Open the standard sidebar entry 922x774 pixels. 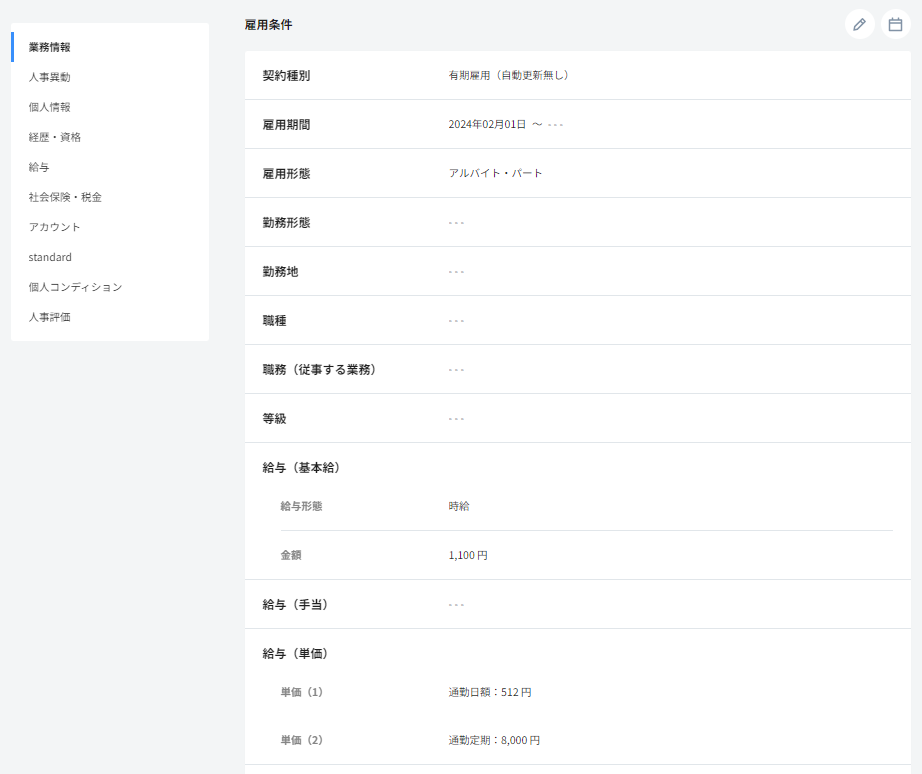pos(50,257)
